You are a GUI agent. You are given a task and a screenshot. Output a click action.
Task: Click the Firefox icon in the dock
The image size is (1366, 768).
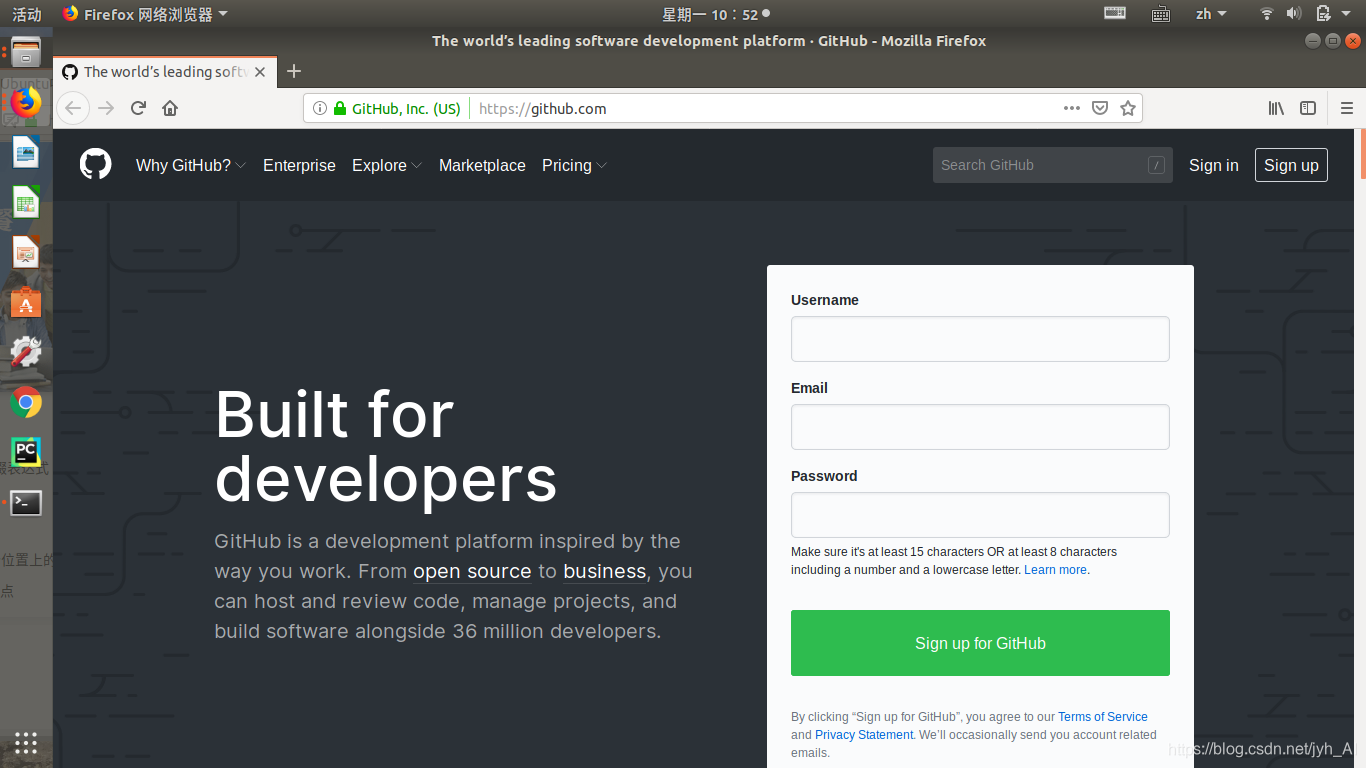pyautogui.click(x=26, y=102)
